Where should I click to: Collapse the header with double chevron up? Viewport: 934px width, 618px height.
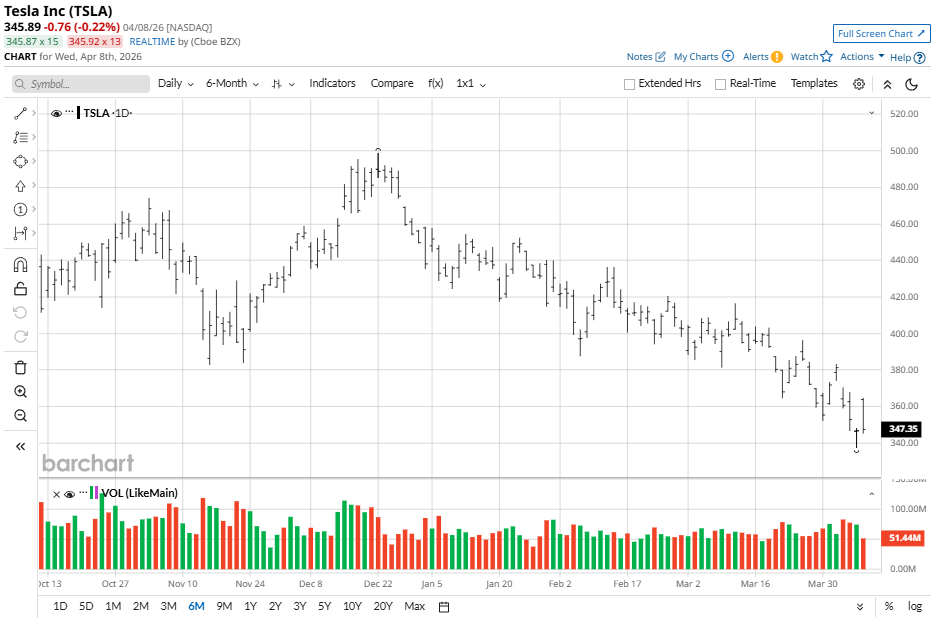(x=887, y=84)
